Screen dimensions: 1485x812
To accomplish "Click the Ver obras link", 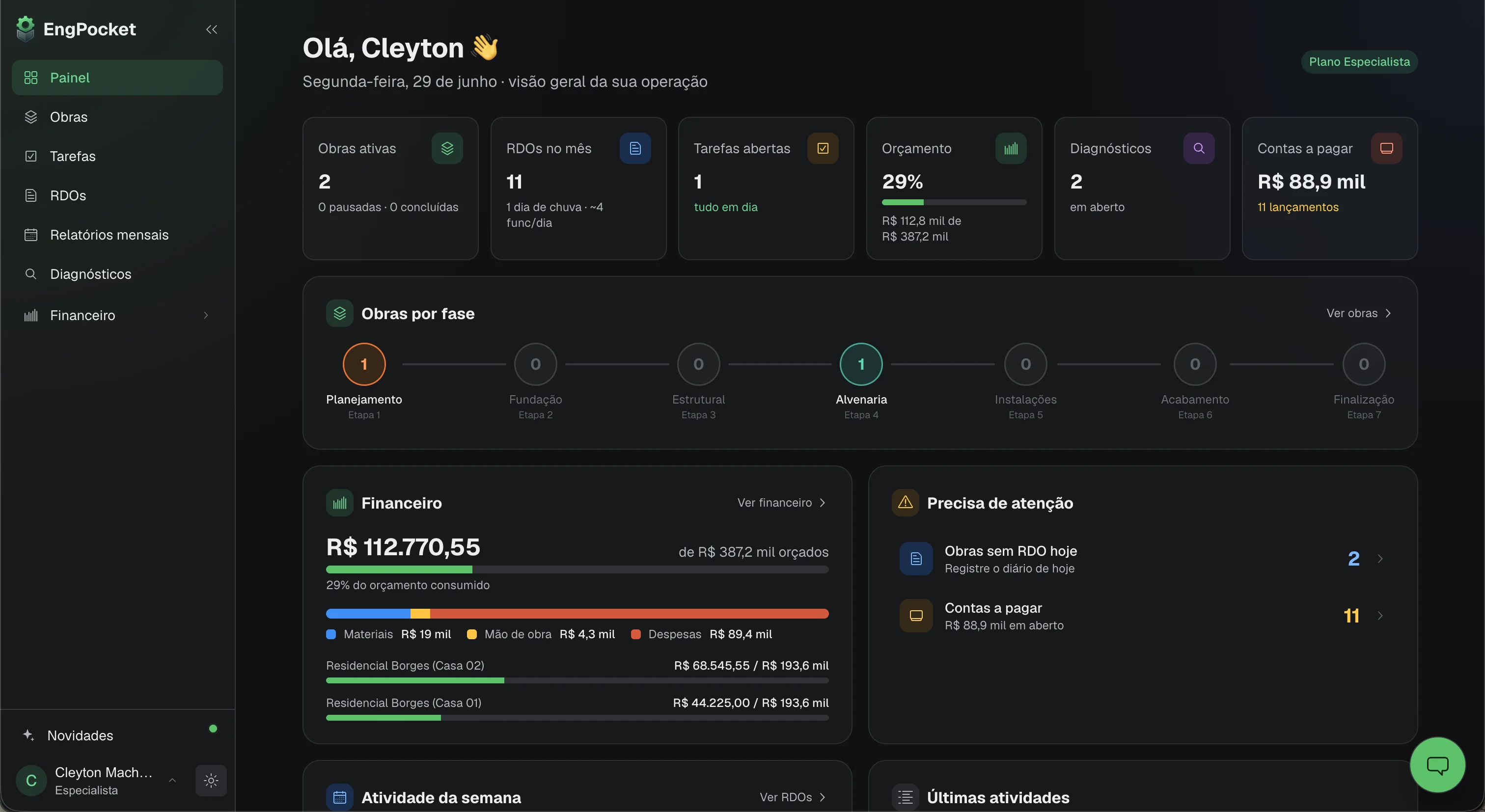I will click(x=1359, y=313).
